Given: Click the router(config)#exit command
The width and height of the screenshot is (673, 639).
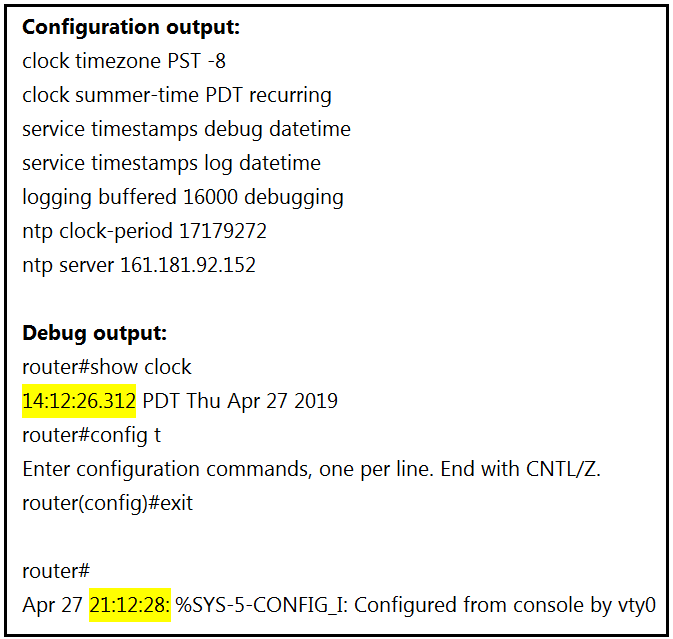Looking at the screenshot, I should tap(107, 503).
